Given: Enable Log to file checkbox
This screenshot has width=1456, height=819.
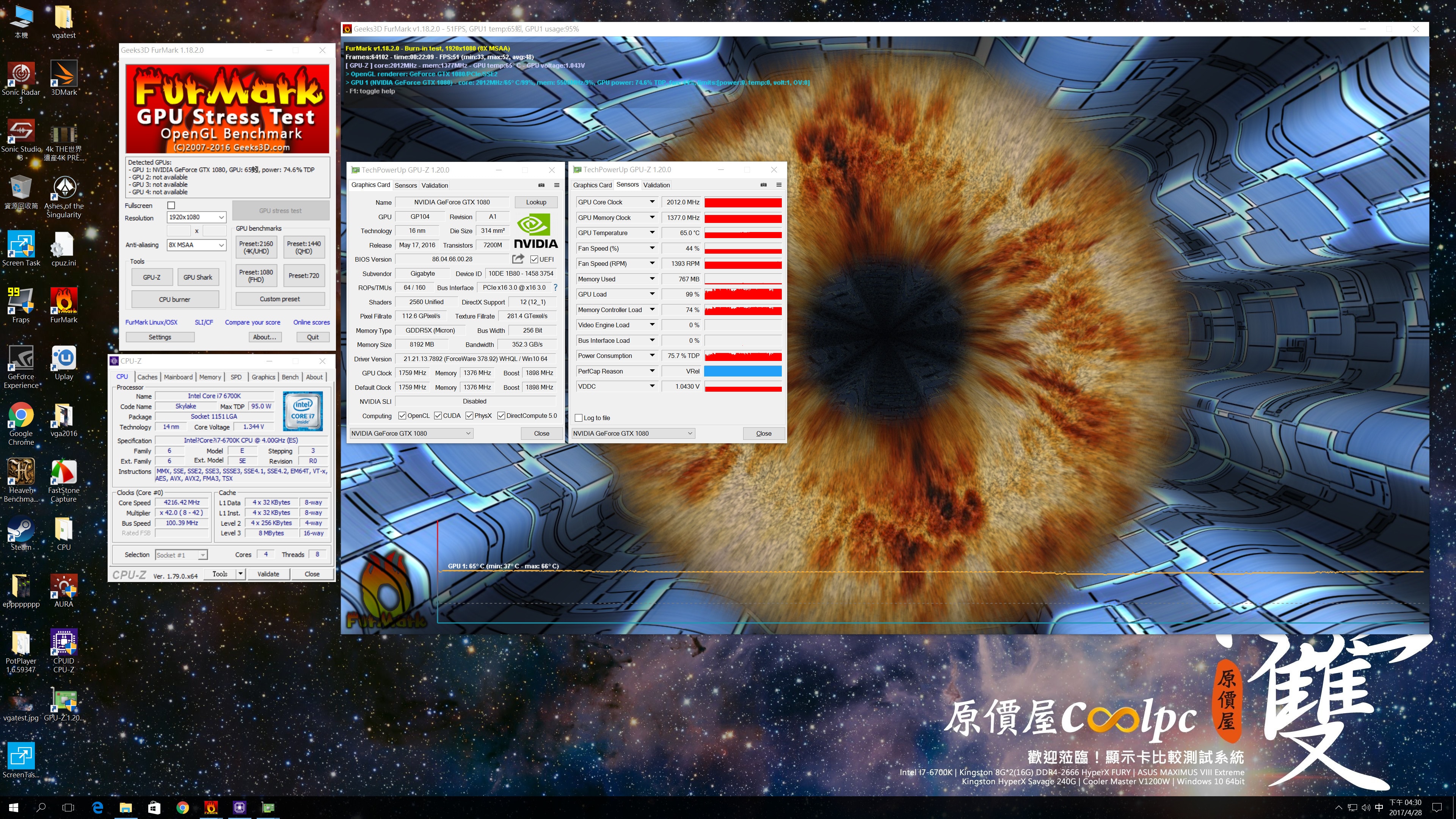Looking at the screenshot, I should click(578, 418).
